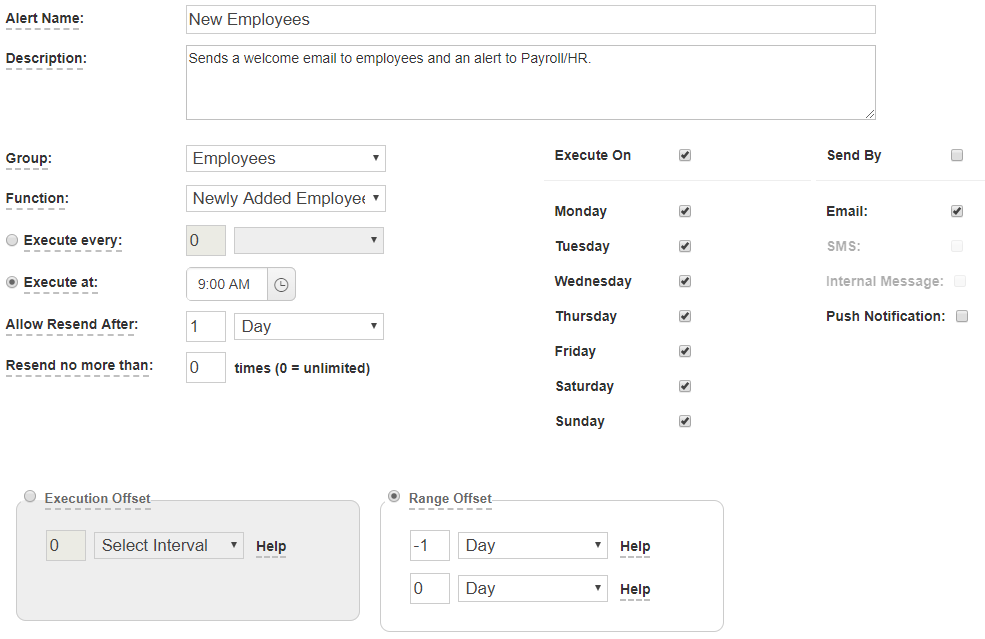Open the time picker clock icon
Screen dimensions: 985x639
[x=281, y=284]
